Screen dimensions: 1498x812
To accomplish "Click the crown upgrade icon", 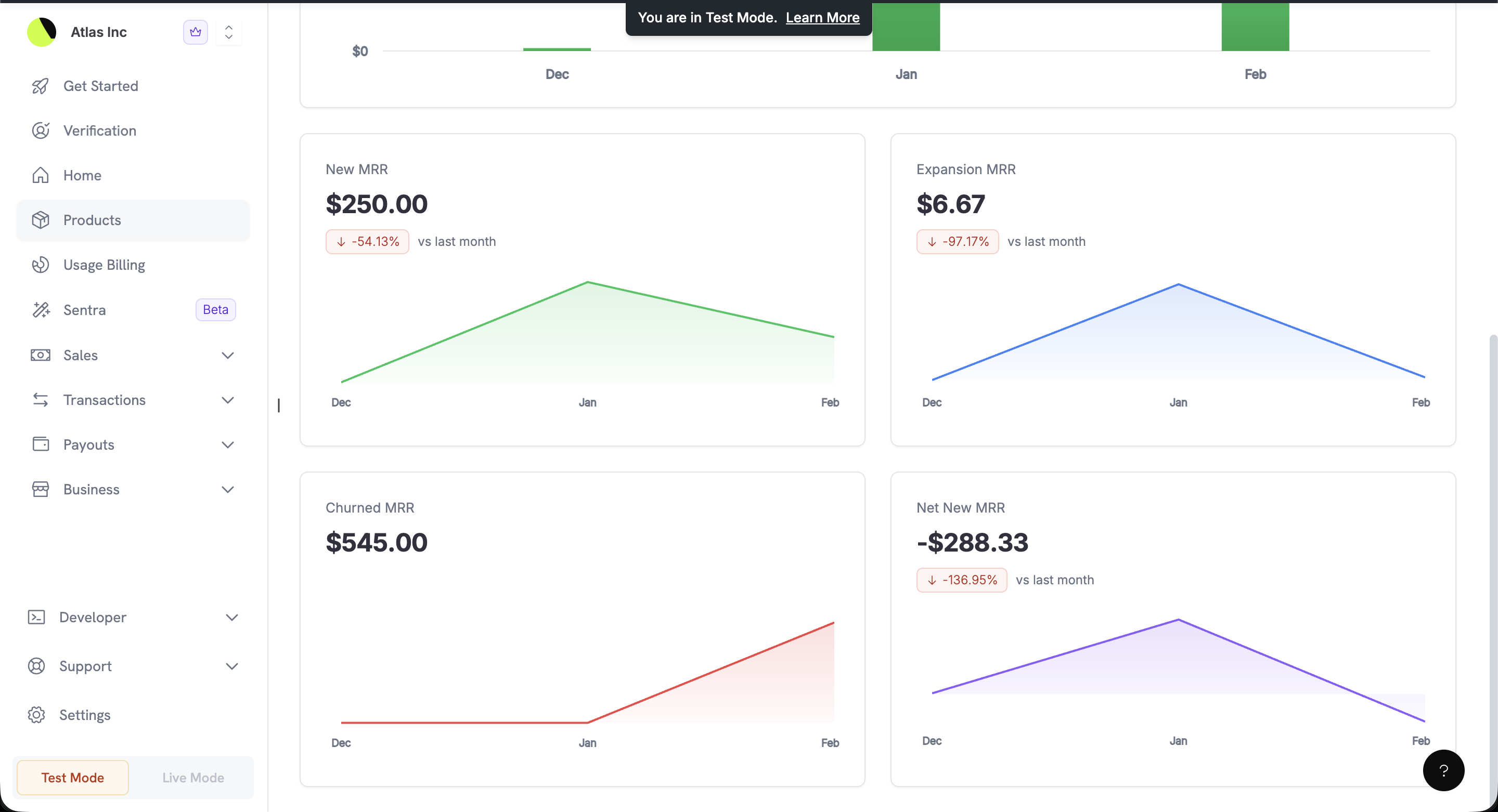I will tap(195, 32).
